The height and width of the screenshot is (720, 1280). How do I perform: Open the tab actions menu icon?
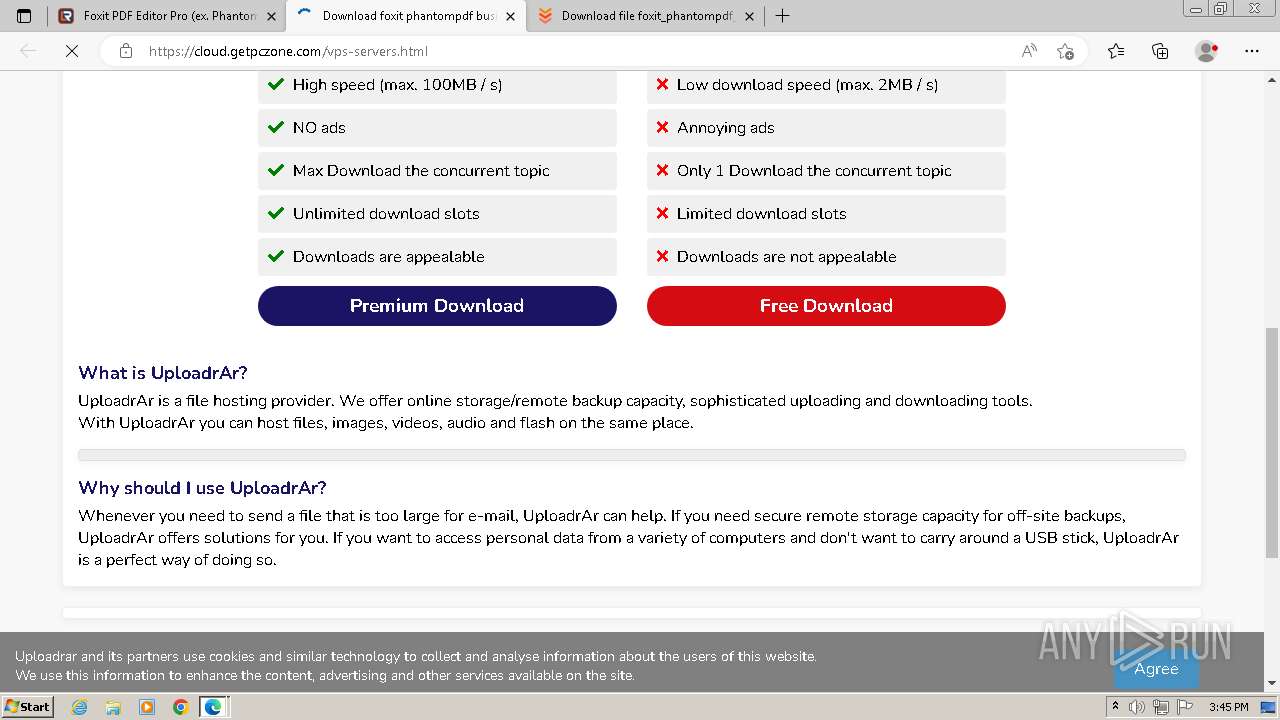click(24, 16)
